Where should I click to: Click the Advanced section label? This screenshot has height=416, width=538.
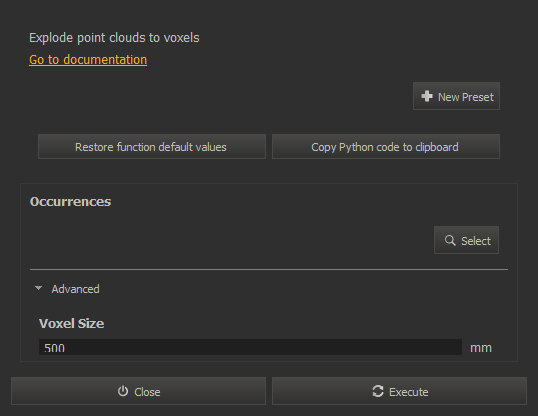(75, 289)
